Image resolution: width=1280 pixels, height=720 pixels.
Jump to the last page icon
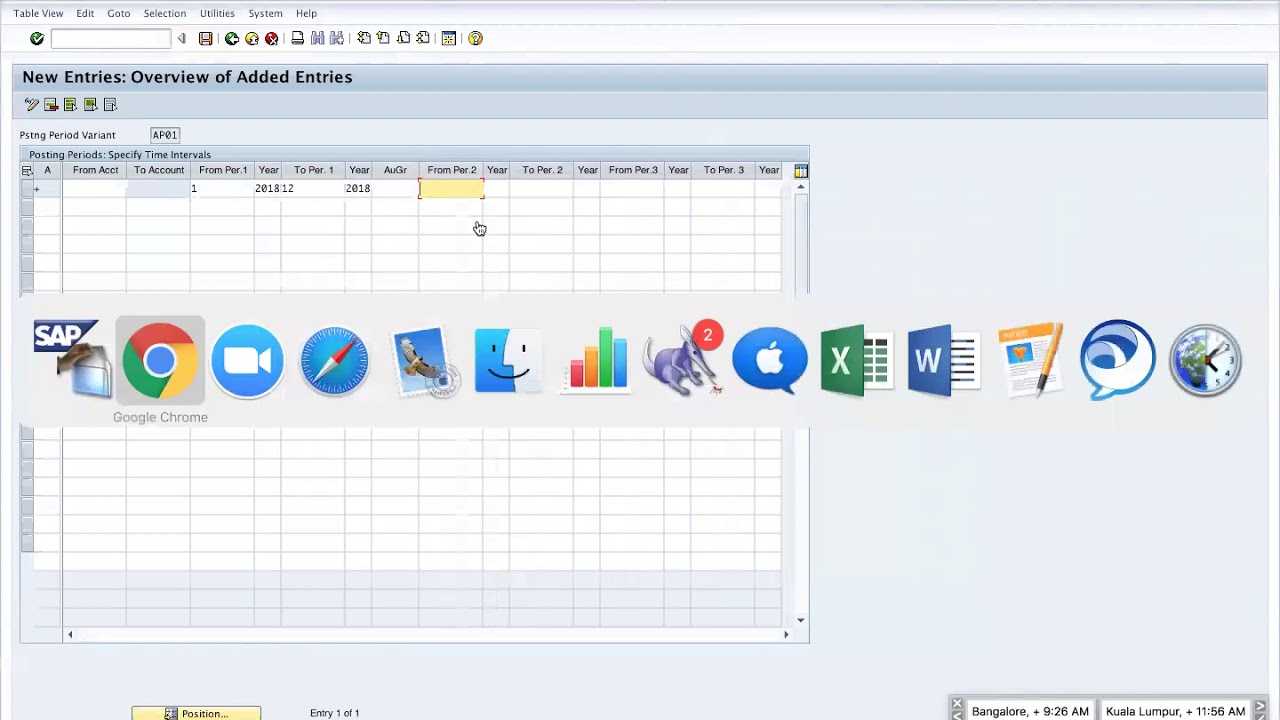point(423,38)
